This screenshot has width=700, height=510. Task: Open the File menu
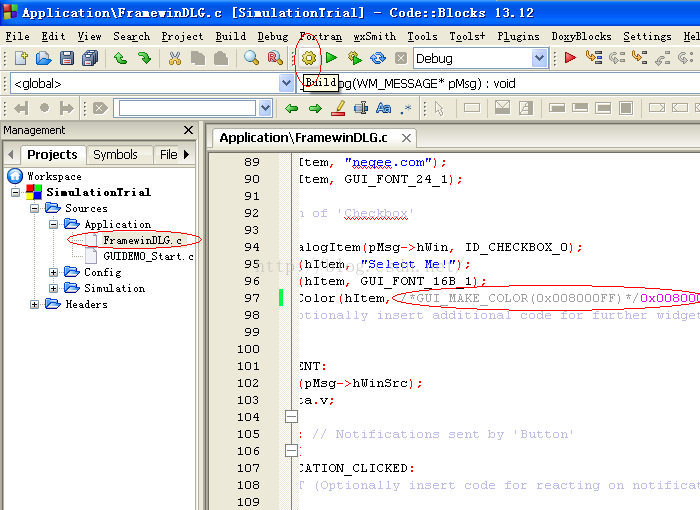tap(17, 36)
